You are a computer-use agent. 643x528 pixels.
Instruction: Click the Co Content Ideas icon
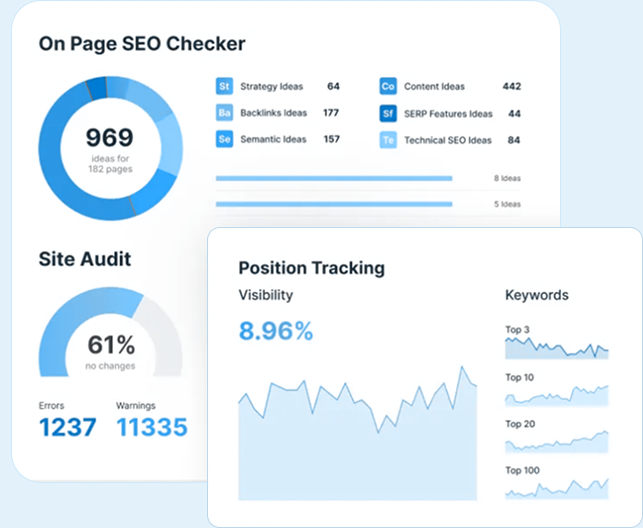[388, 87]
